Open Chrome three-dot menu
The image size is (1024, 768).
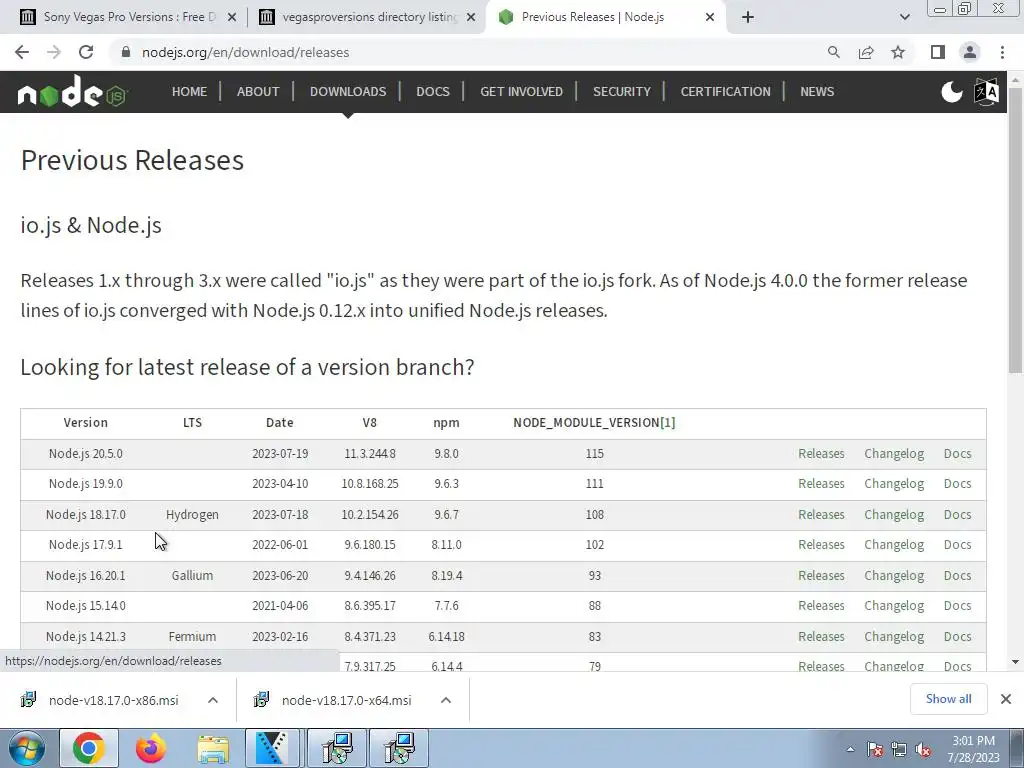pos(1002,52)
